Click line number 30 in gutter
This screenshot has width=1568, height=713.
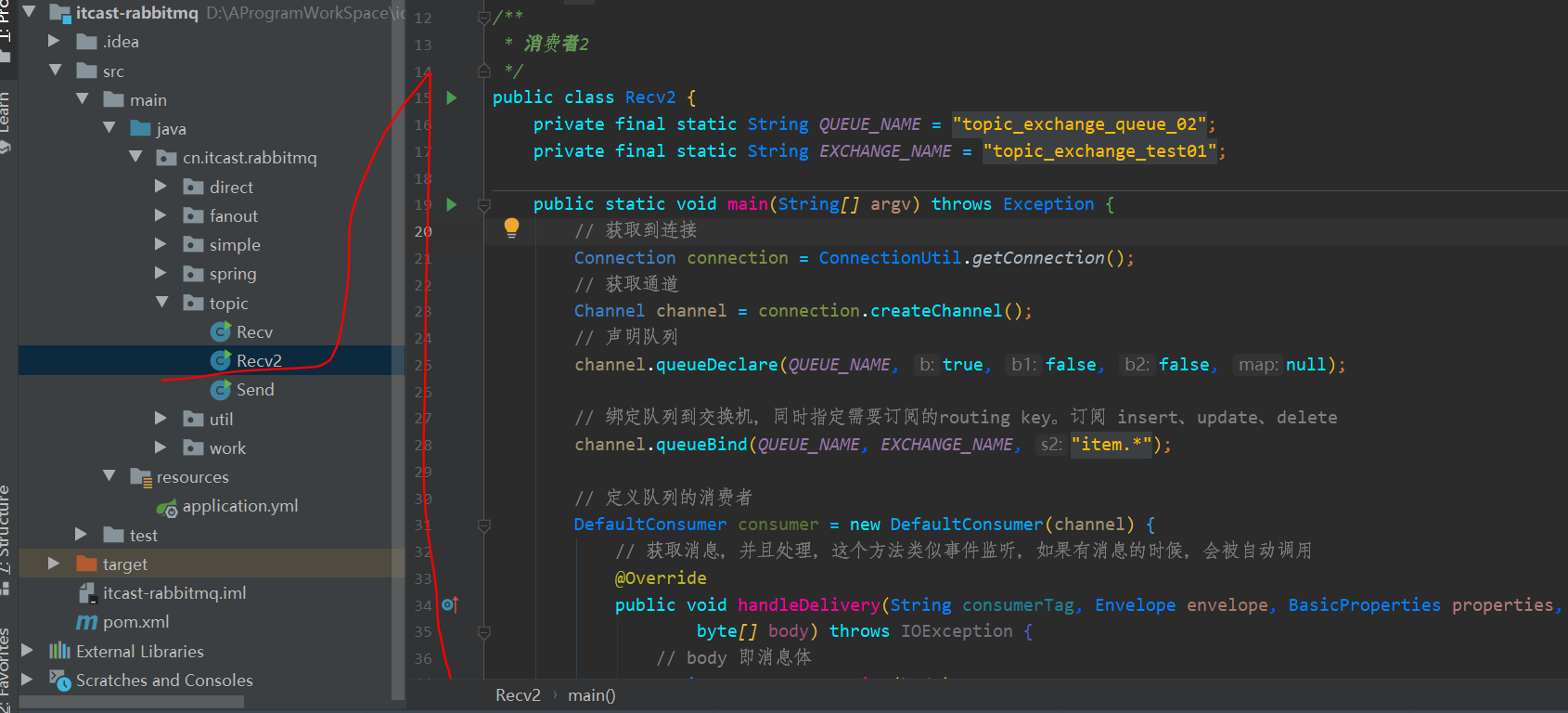(423, 499)
